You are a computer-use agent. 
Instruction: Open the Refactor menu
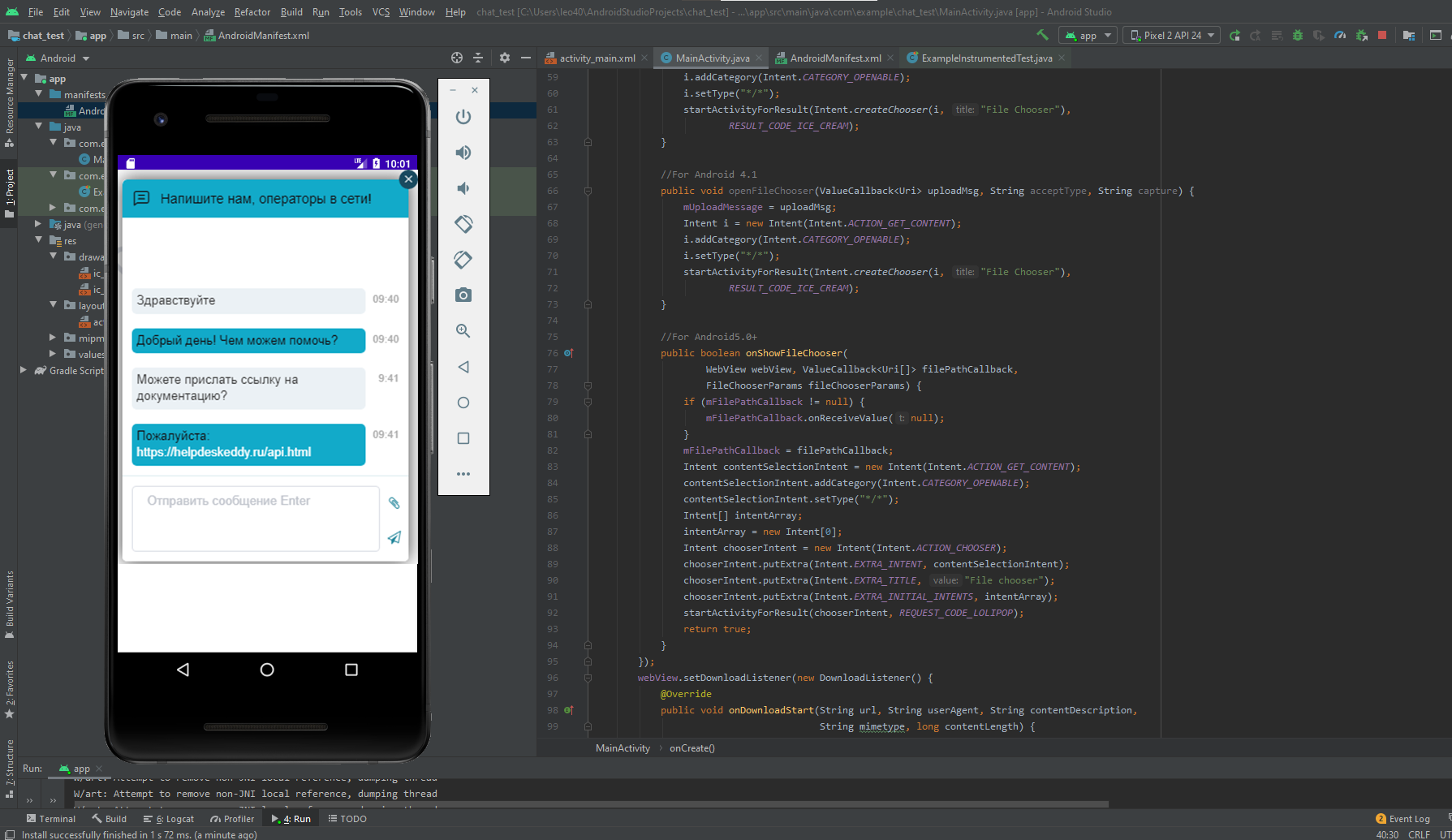[252, 12]
